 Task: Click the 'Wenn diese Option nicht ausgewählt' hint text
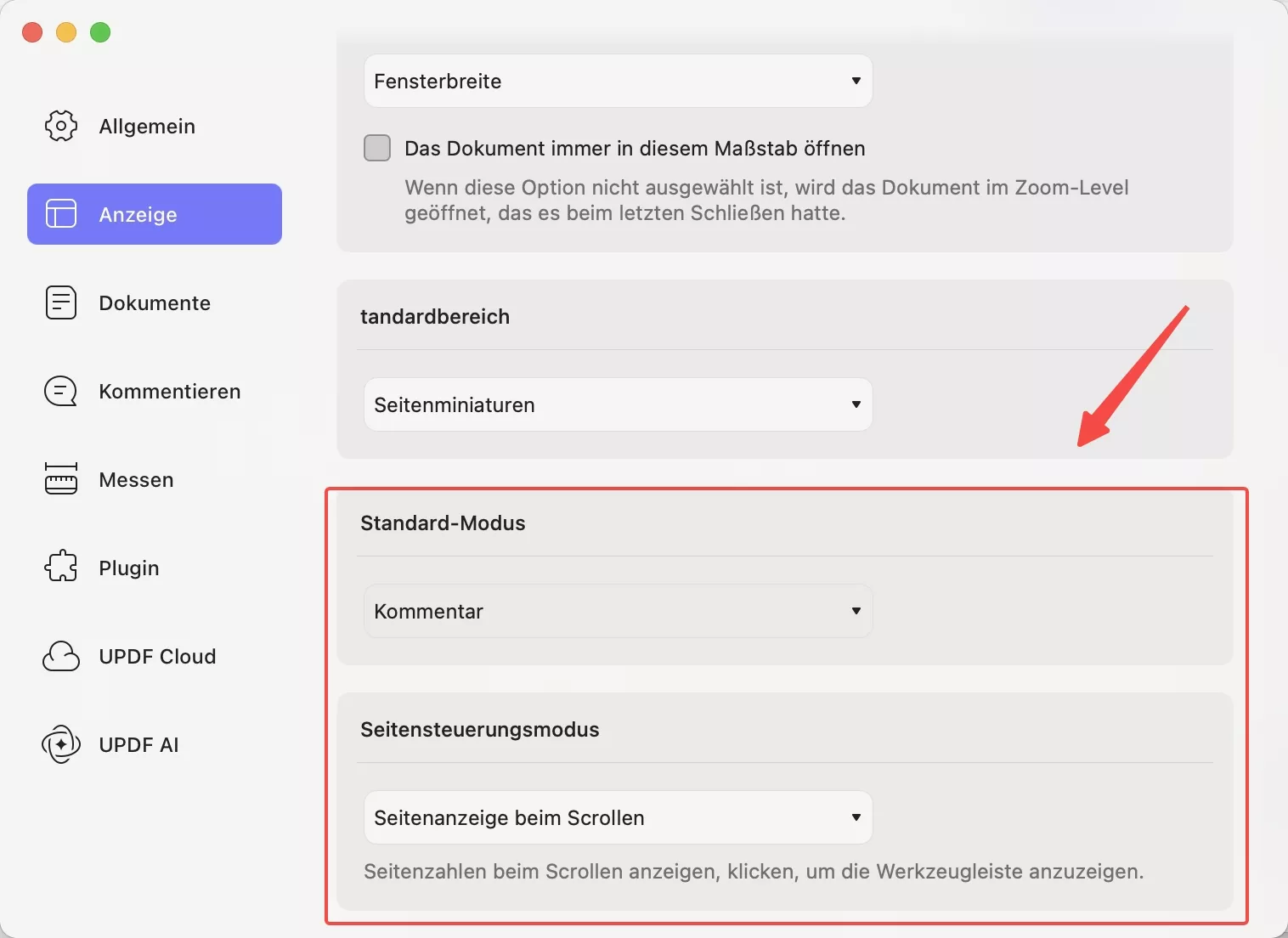coord(766,200)
